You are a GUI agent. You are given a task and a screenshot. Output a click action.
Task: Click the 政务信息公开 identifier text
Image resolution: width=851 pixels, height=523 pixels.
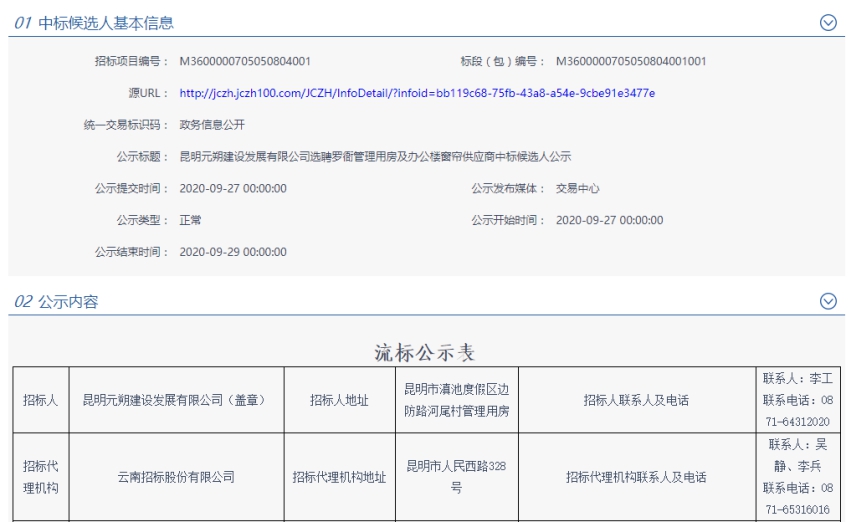coord(211,125)
